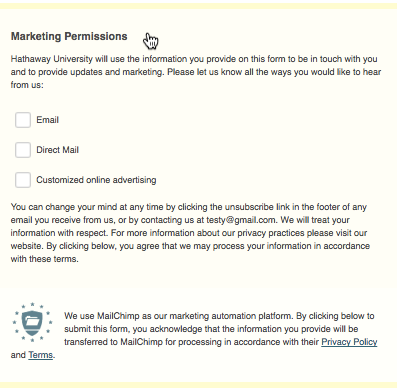Click 'with these terms.' closing sentence

coord(45,259)
